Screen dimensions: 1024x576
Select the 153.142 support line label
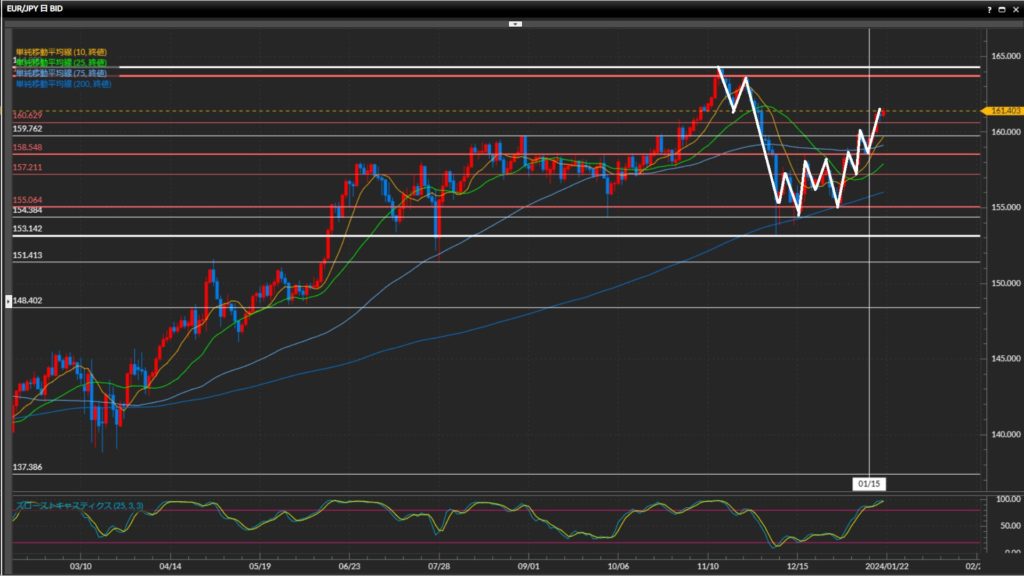coord(27,229)
